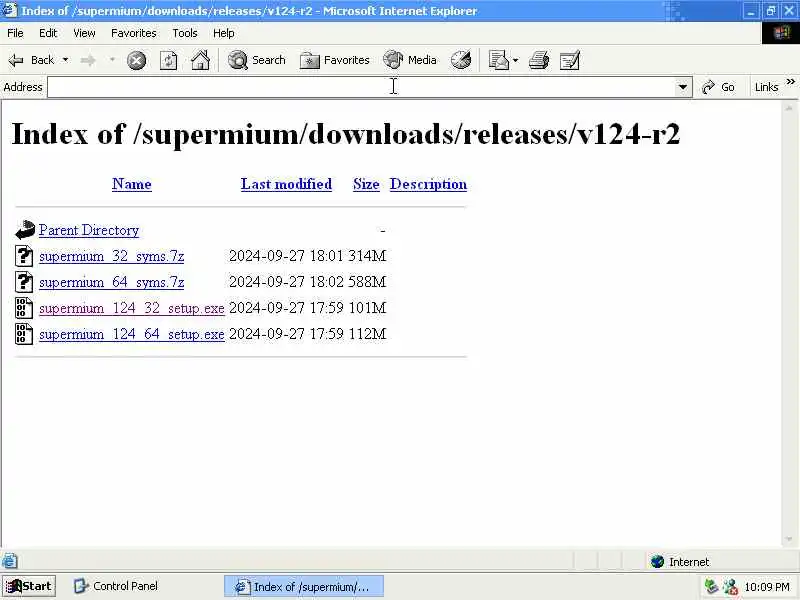Minimize the Internet Explorer window

click(751, 11)
